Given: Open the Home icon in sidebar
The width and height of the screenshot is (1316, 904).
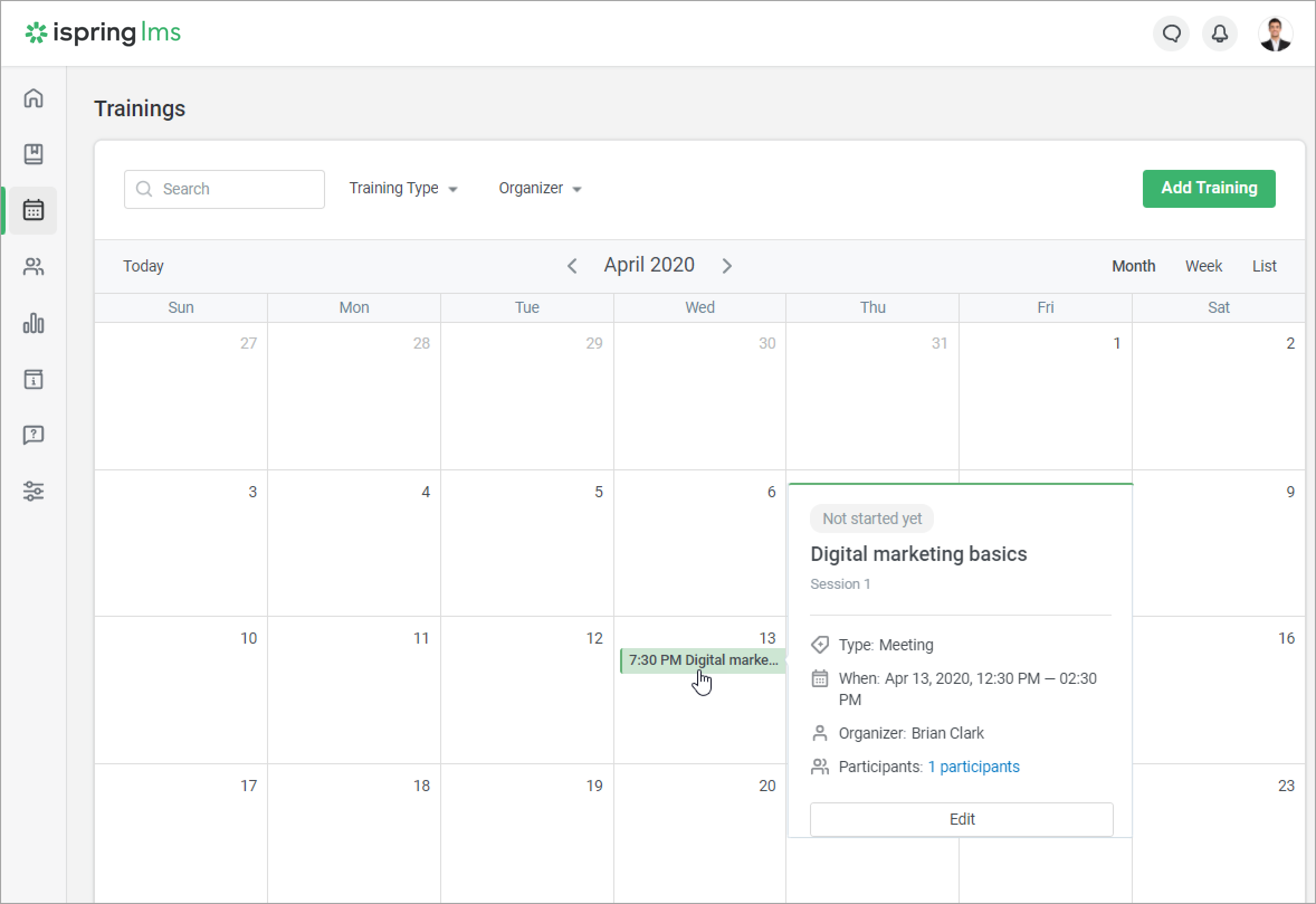Looking at the screenshot, I should (x=34, y=98).
